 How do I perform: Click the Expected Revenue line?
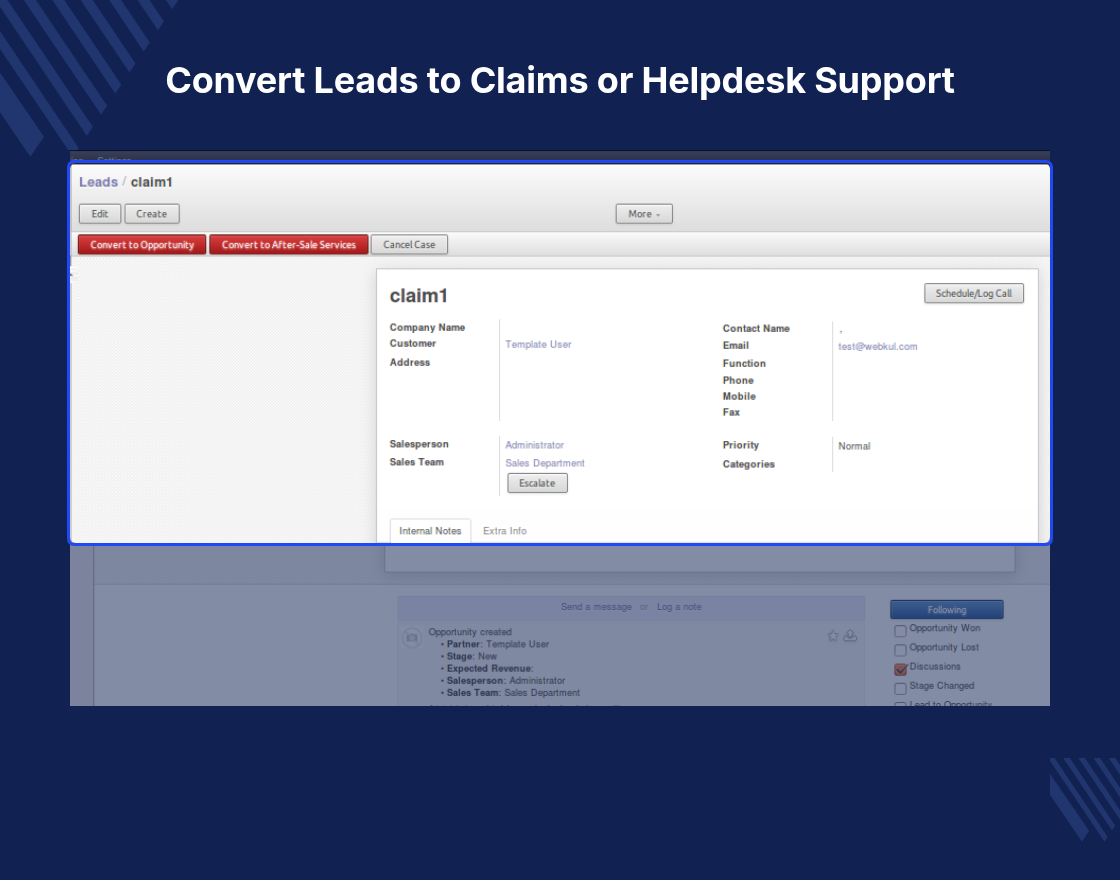(x=489, y=669)
